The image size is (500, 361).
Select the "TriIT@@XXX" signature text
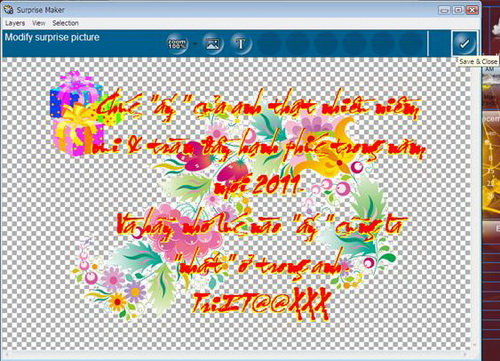tap(261, 304)
